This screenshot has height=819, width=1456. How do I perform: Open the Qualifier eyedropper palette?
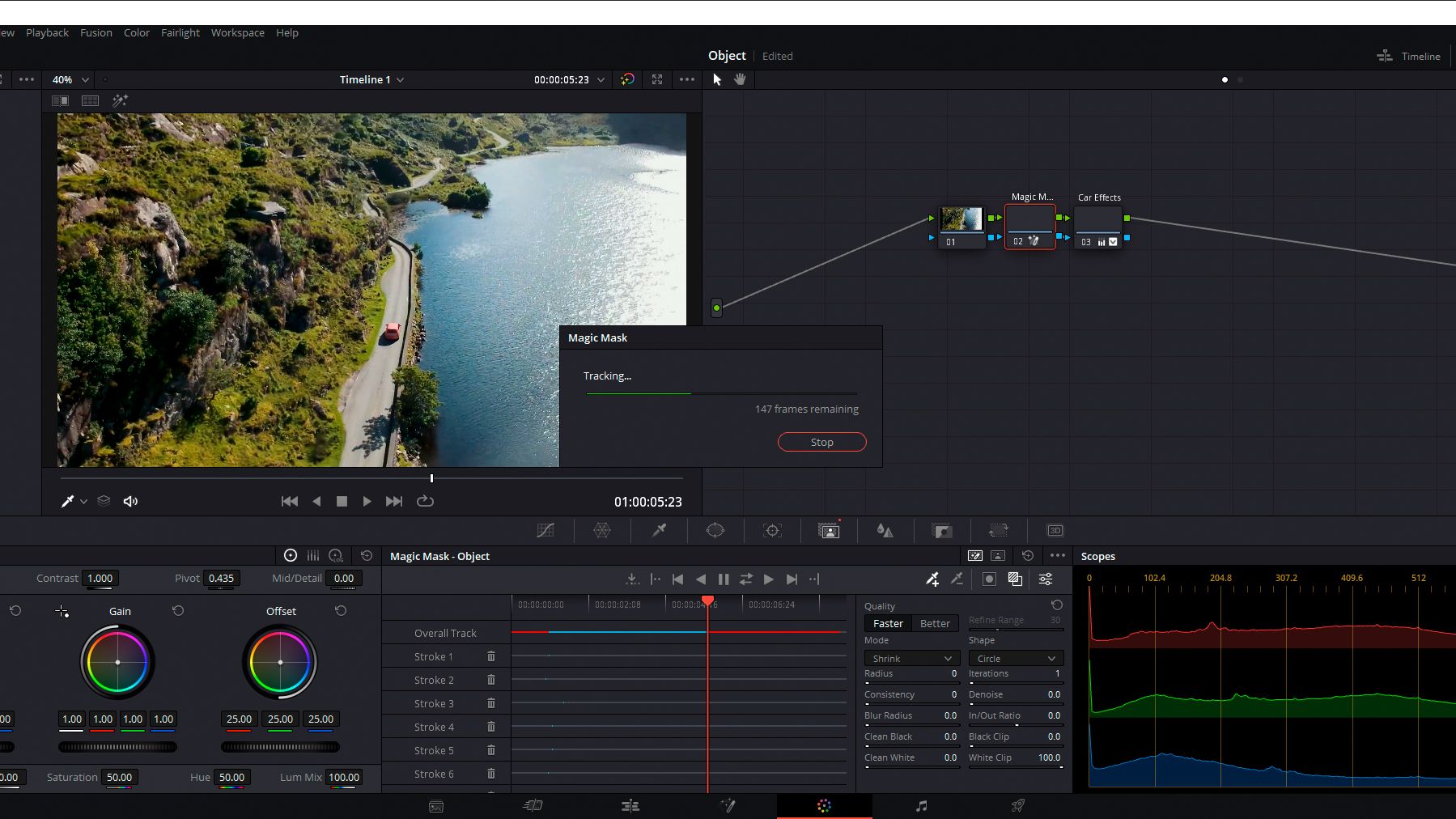(x=659, y=531)
